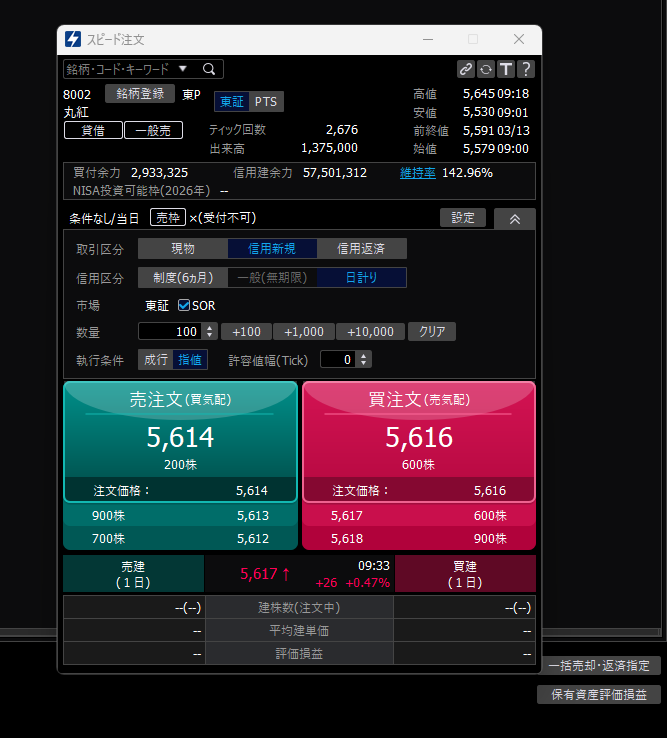Viewport: 667px width, 738px height.
Task: Click the magnifier search icon
Action: point(209,69)
